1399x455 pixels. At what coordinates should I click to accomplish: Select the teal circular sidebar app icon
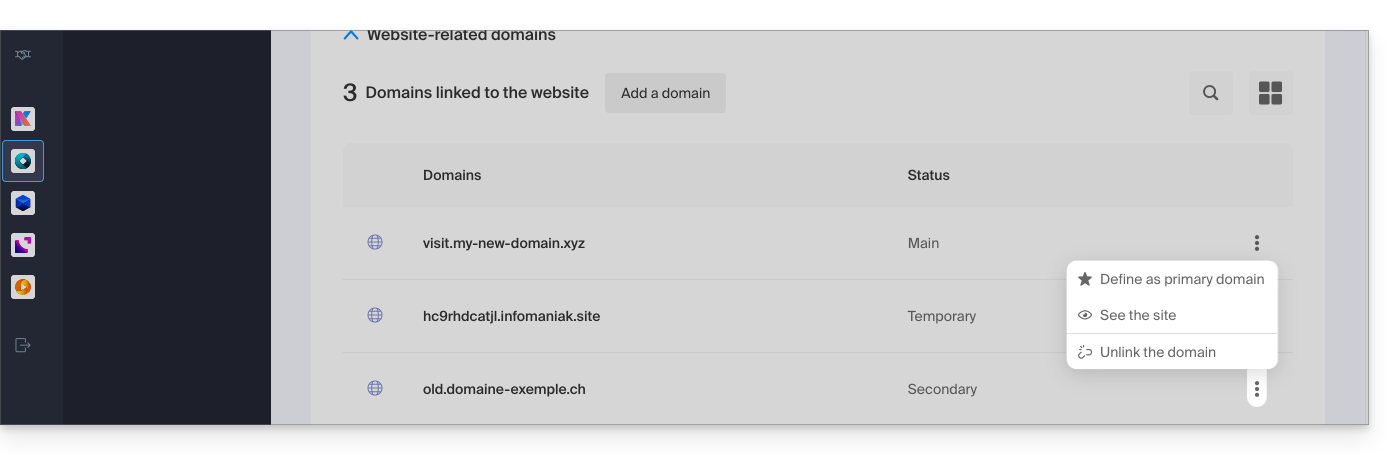click(x=22, y=161)
